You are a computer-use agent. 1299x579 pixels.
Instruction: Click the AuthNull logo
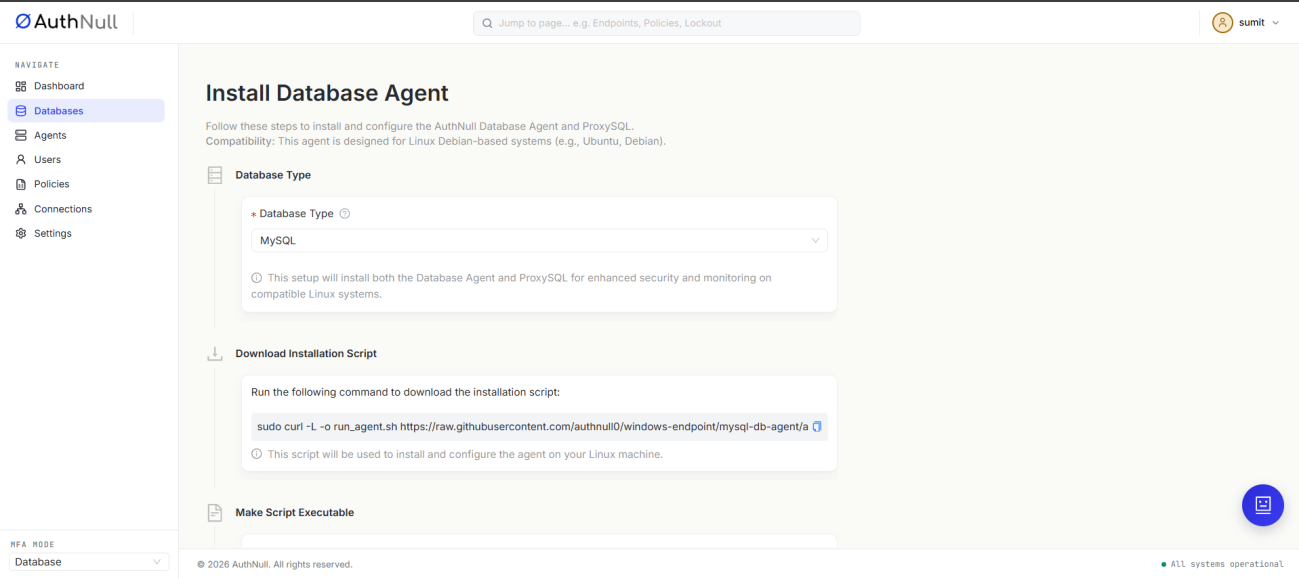(x=66, y=22)
